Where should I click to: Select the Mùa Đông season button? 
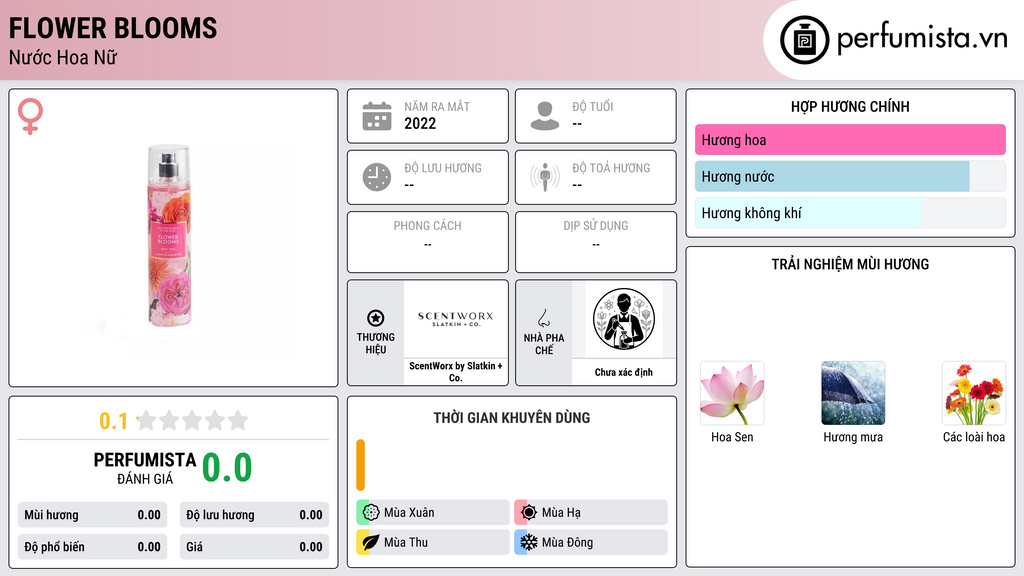pyautogui.click(x=591, y=542)
